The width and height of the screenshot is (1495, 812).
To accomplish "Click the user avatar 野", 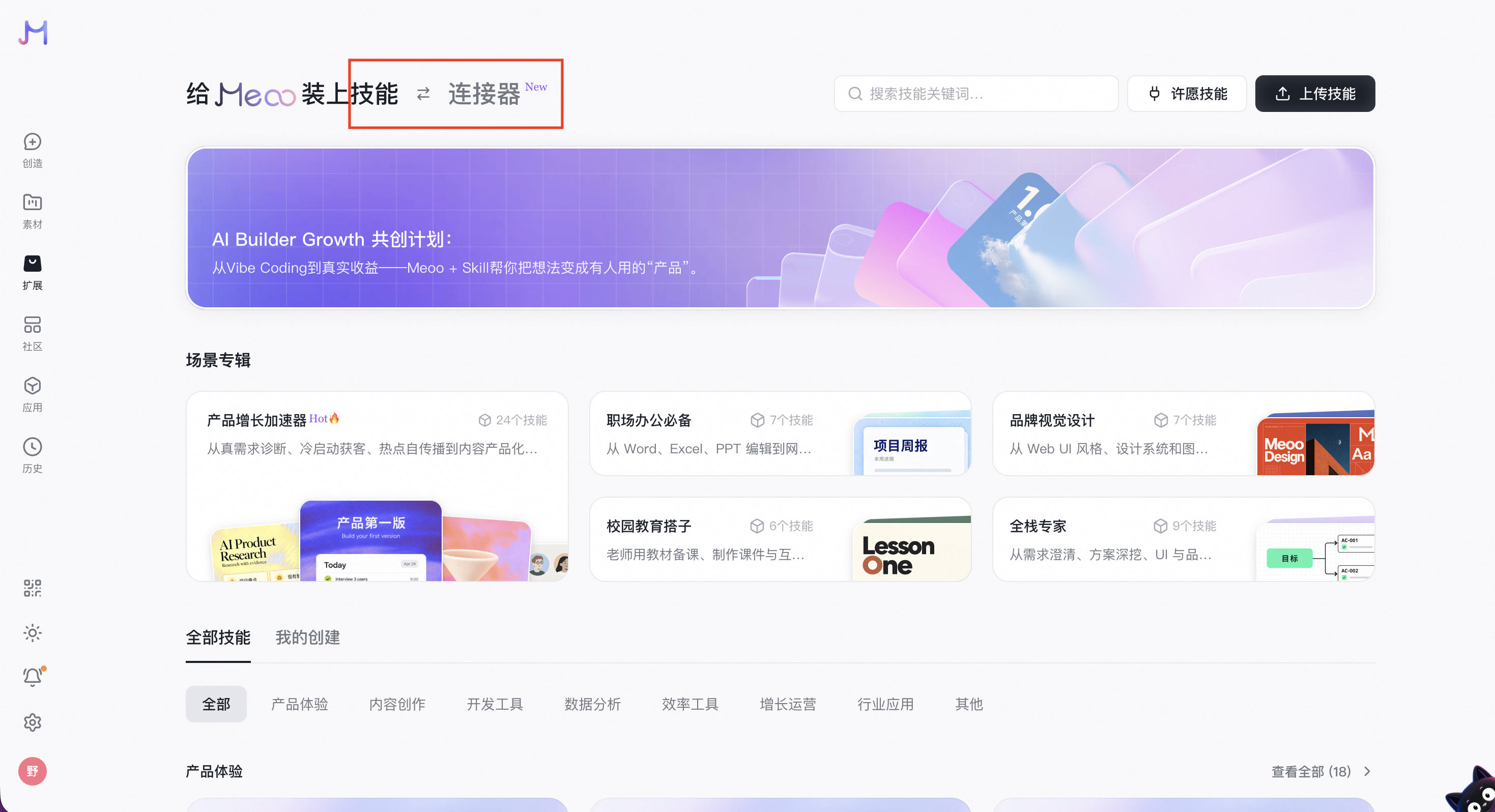I will click(33, 771).
